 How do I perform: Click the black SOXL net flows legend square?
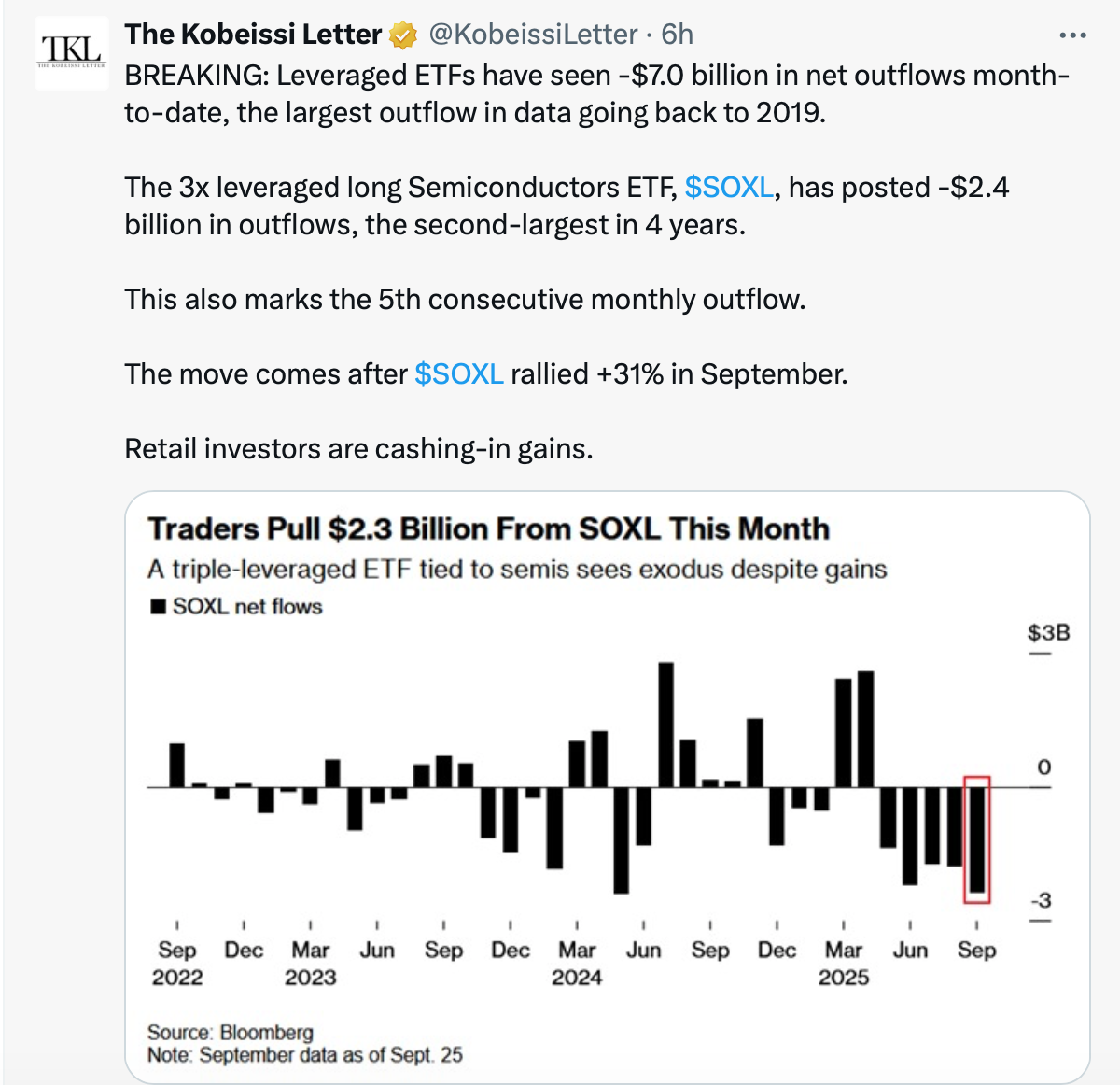tap(158, 607)
